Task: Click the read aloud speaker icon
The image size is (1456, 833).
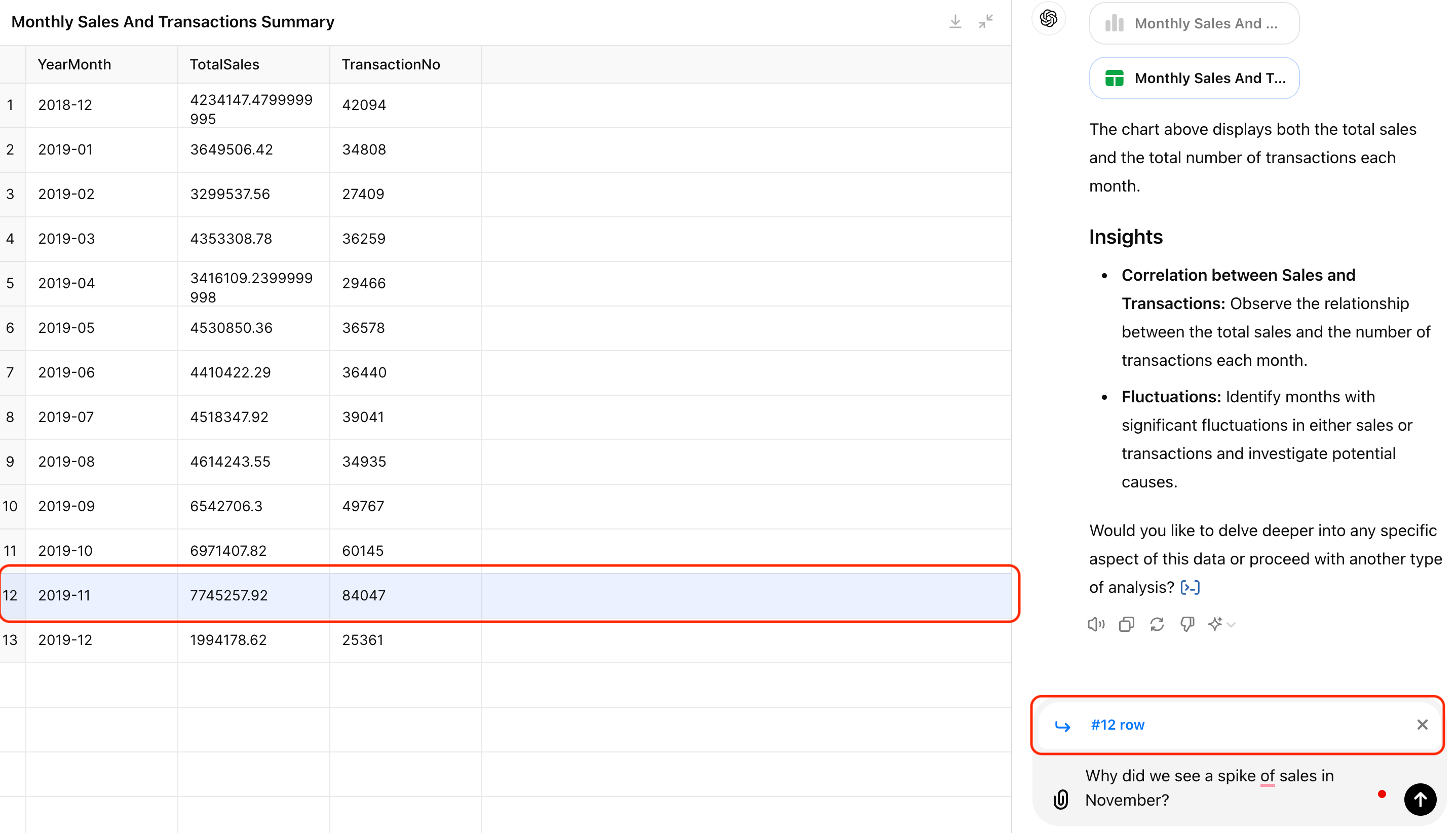Action: pos(1096,624)
